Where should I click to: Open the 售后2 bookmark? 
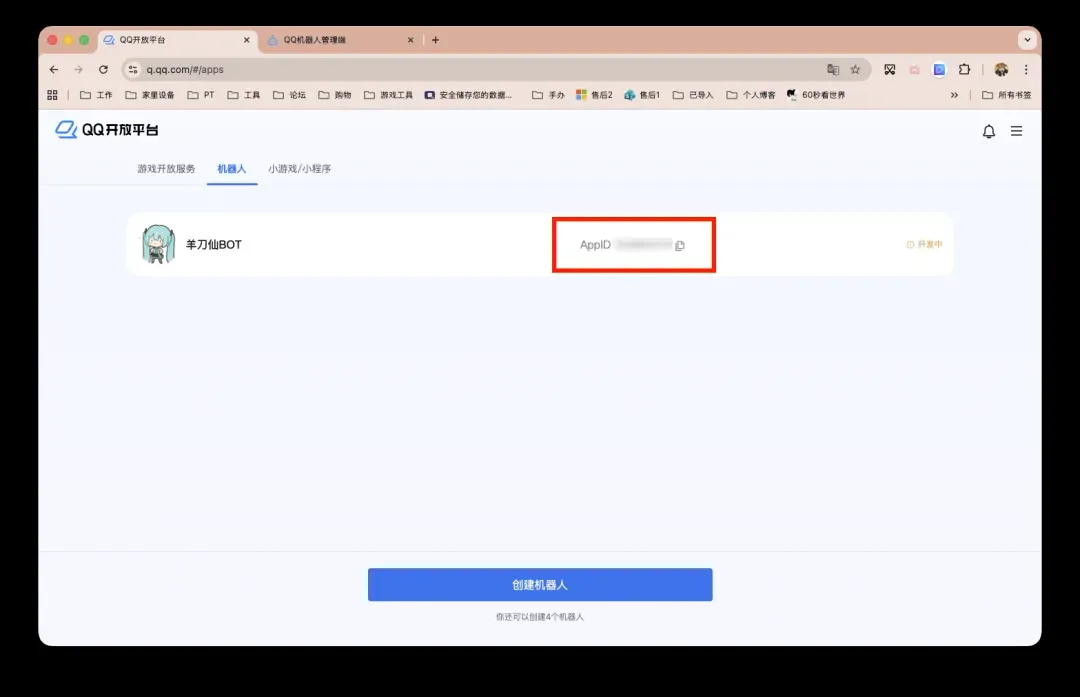(594, 95)
